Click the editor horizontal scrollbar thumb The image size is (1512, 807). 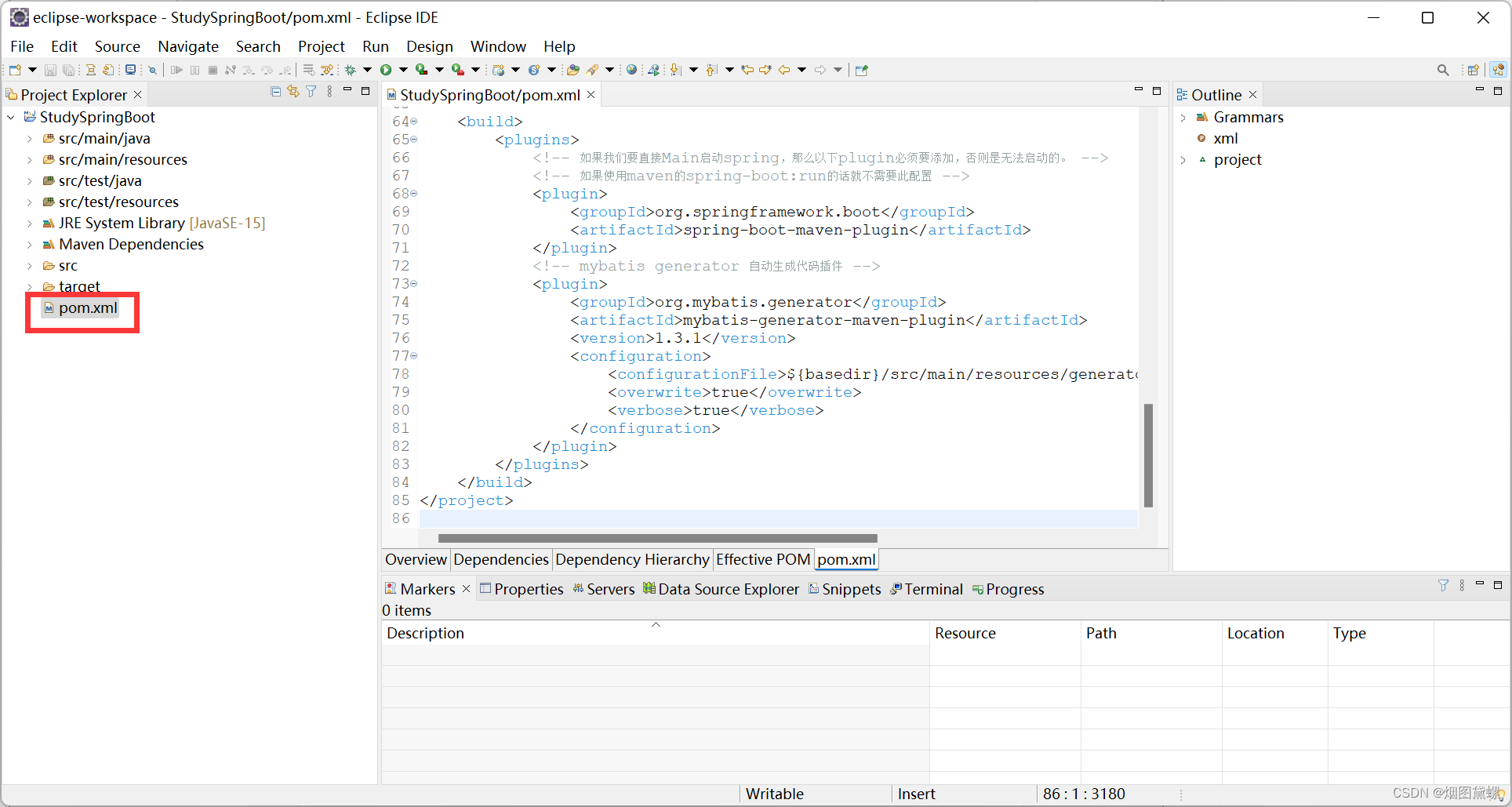coord(657,538)
